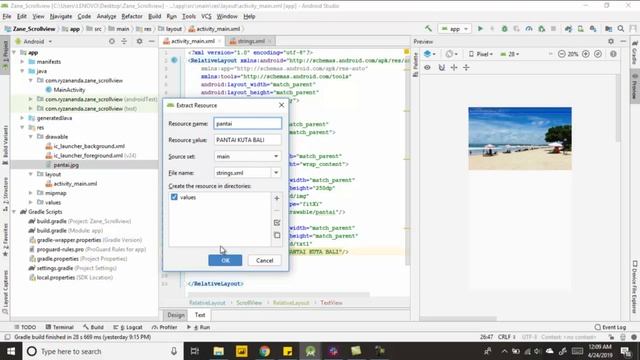Click the Resource name input field
640x360 pixels.
tap(247, 123)
